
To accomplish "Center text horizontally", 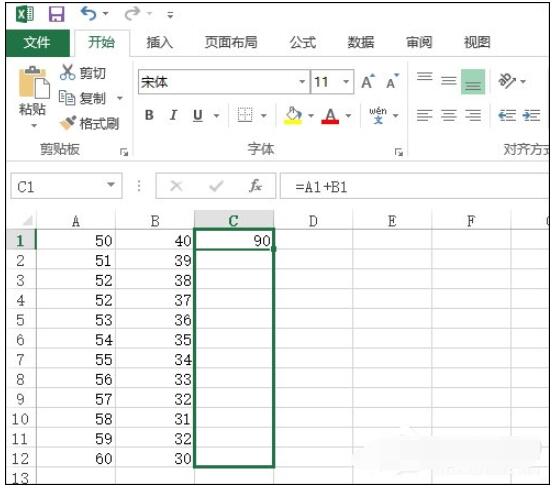I will click(449, 115).
